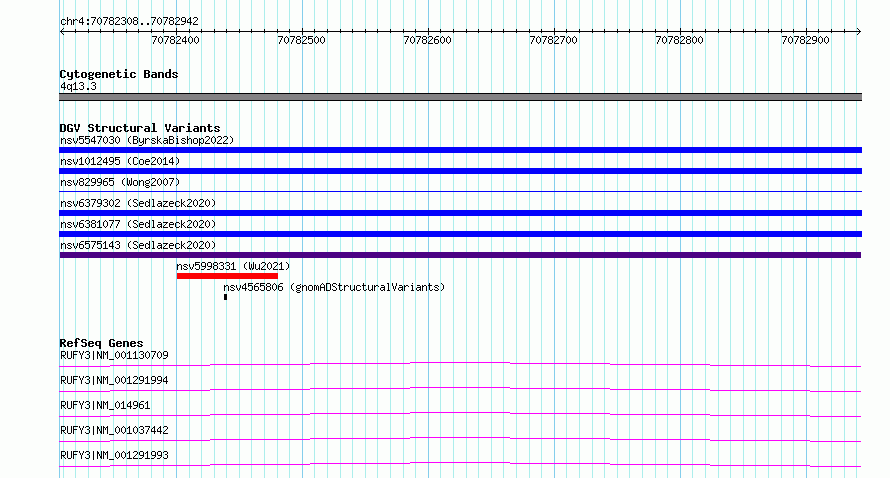Open nsv4565806 (gnomADStructuralVariants) label
890x478 pixels.
[334, 287]
